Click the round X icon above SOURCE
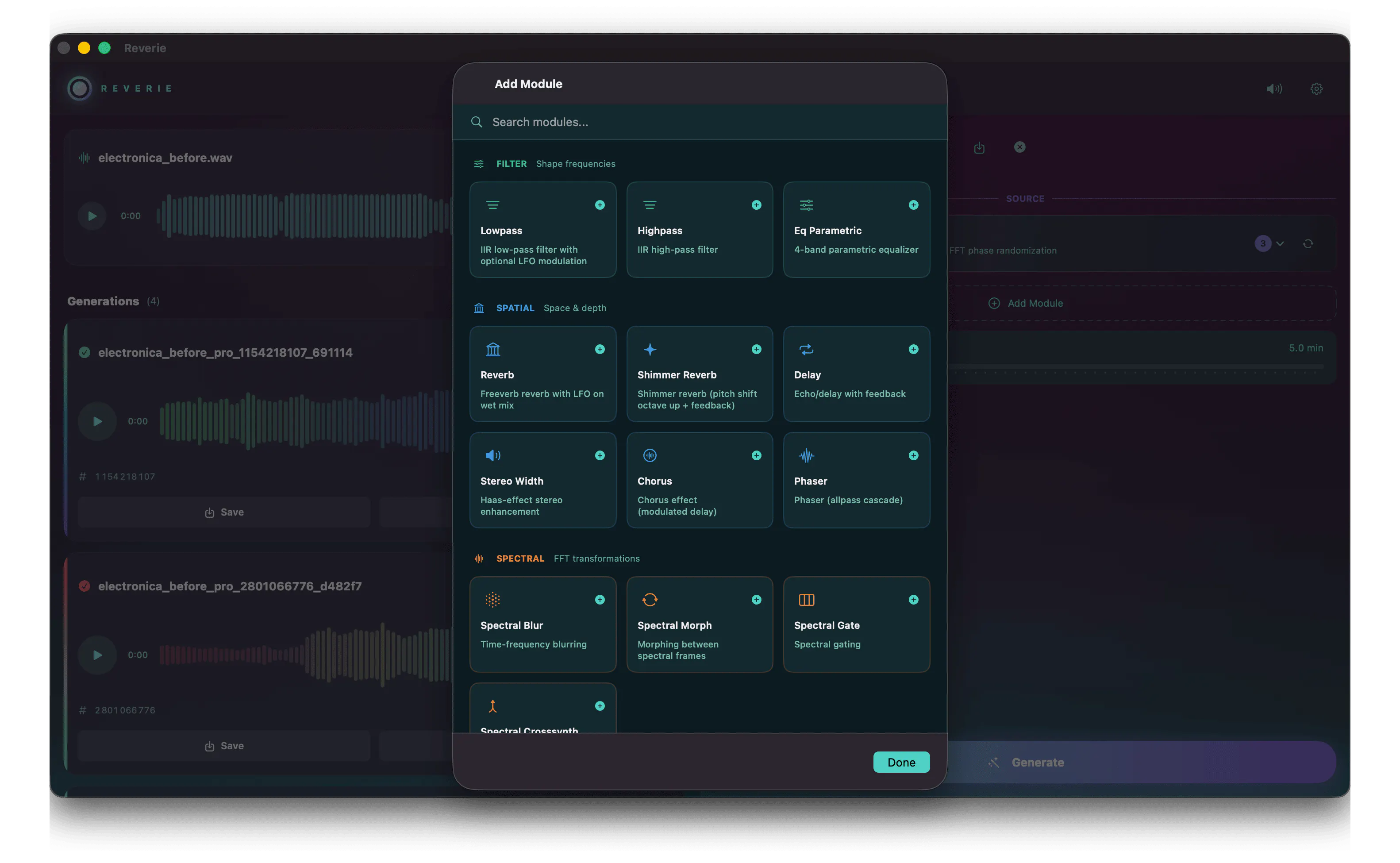This screenshot has width=1400, height=863. click(x=1019, y=147)
